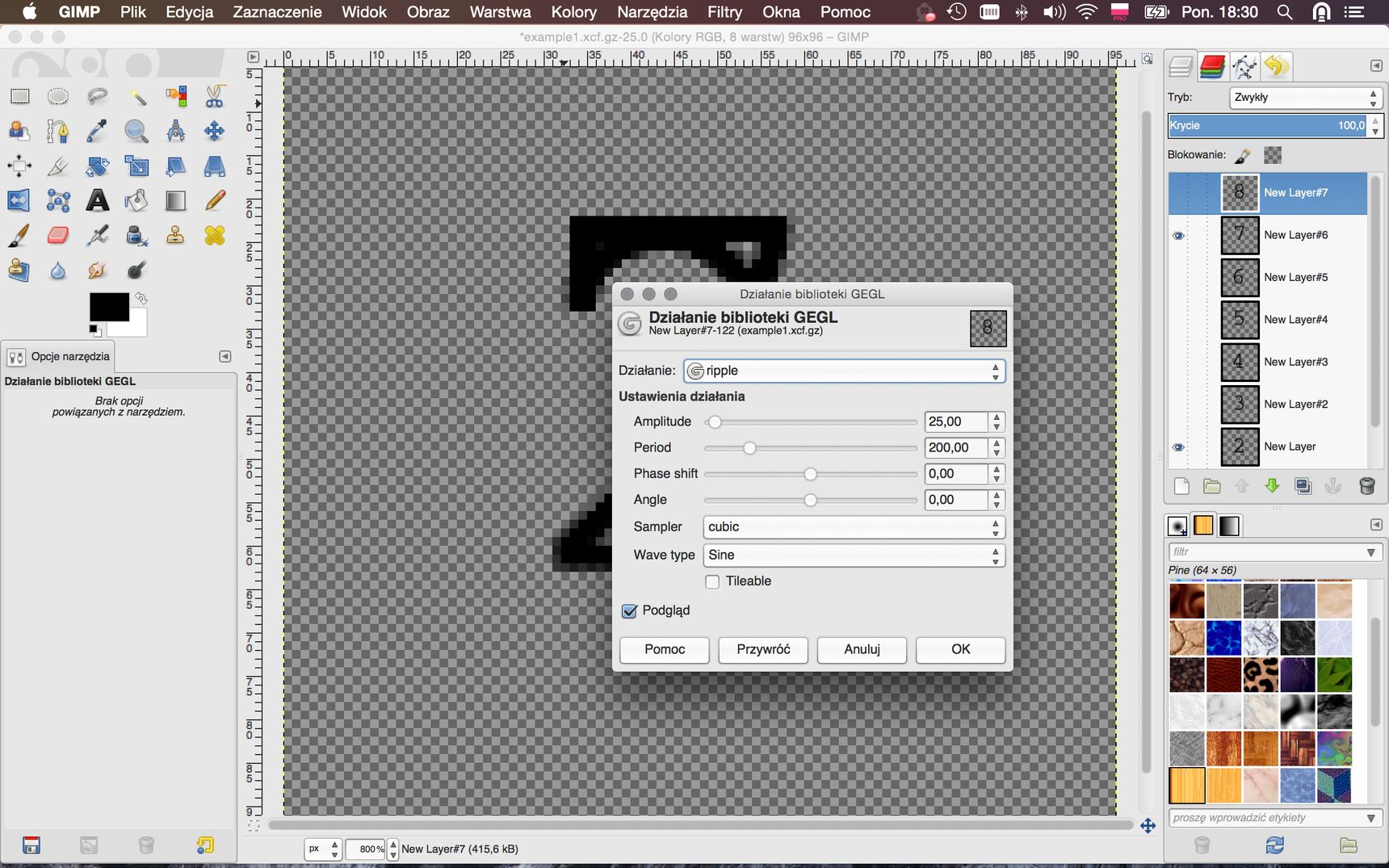Click the Period slider handle
This screenshot has width=1389, height=868.
click(749, 448)
